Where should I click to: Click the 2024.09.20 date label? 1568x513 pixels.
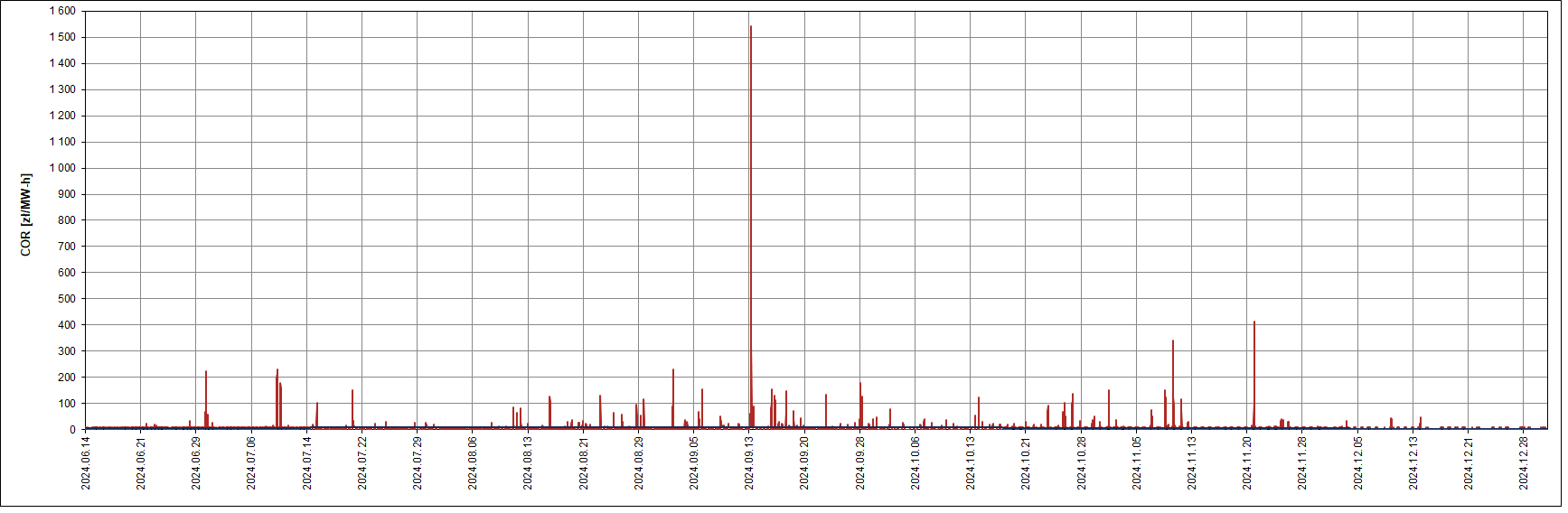(804, 463)
